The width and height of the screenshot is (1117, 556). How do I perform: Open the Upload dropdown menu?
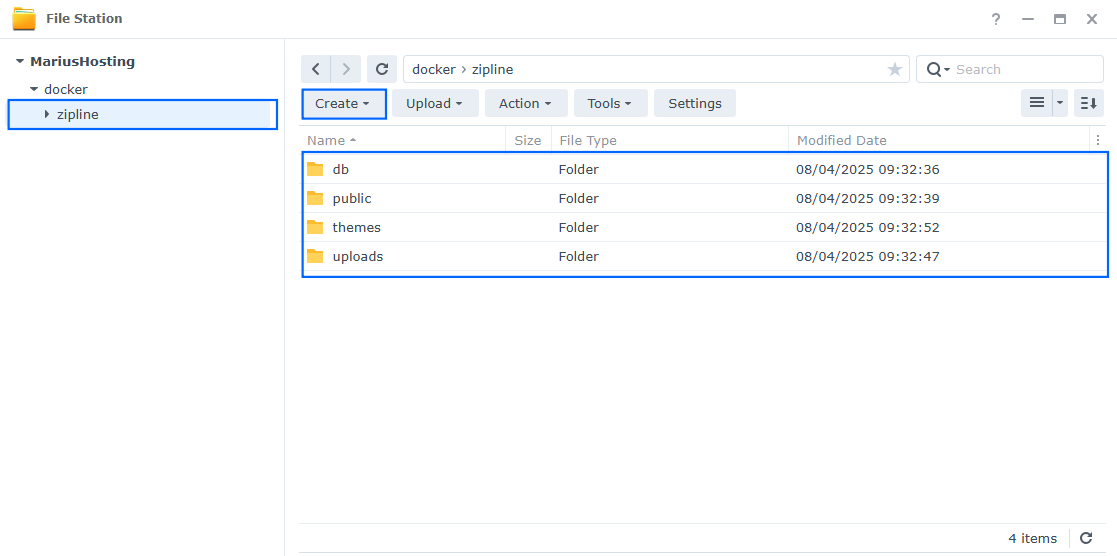pos(435,103)
